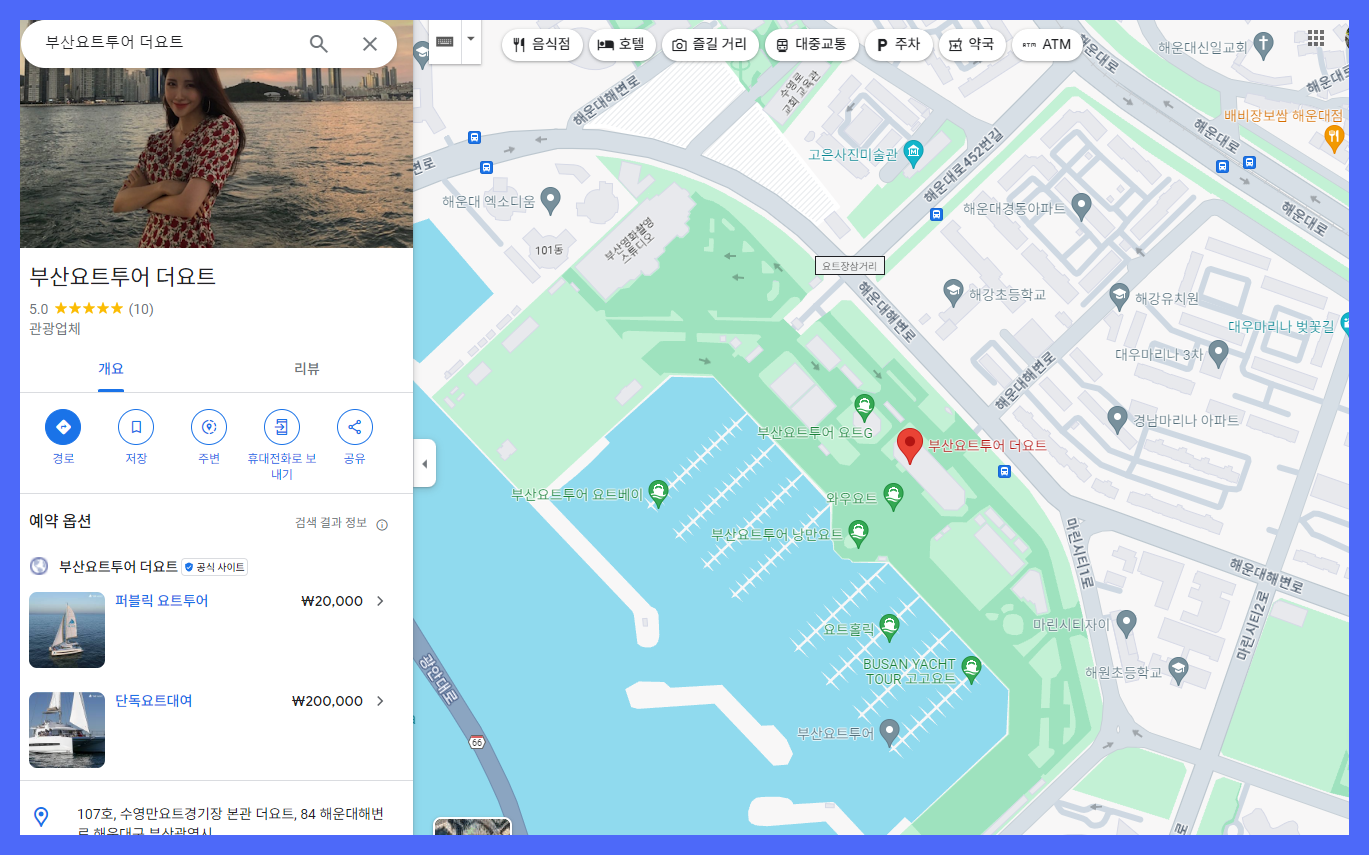Click the 단독요트대여 catamaran thumbnail

tap(67, 730)
